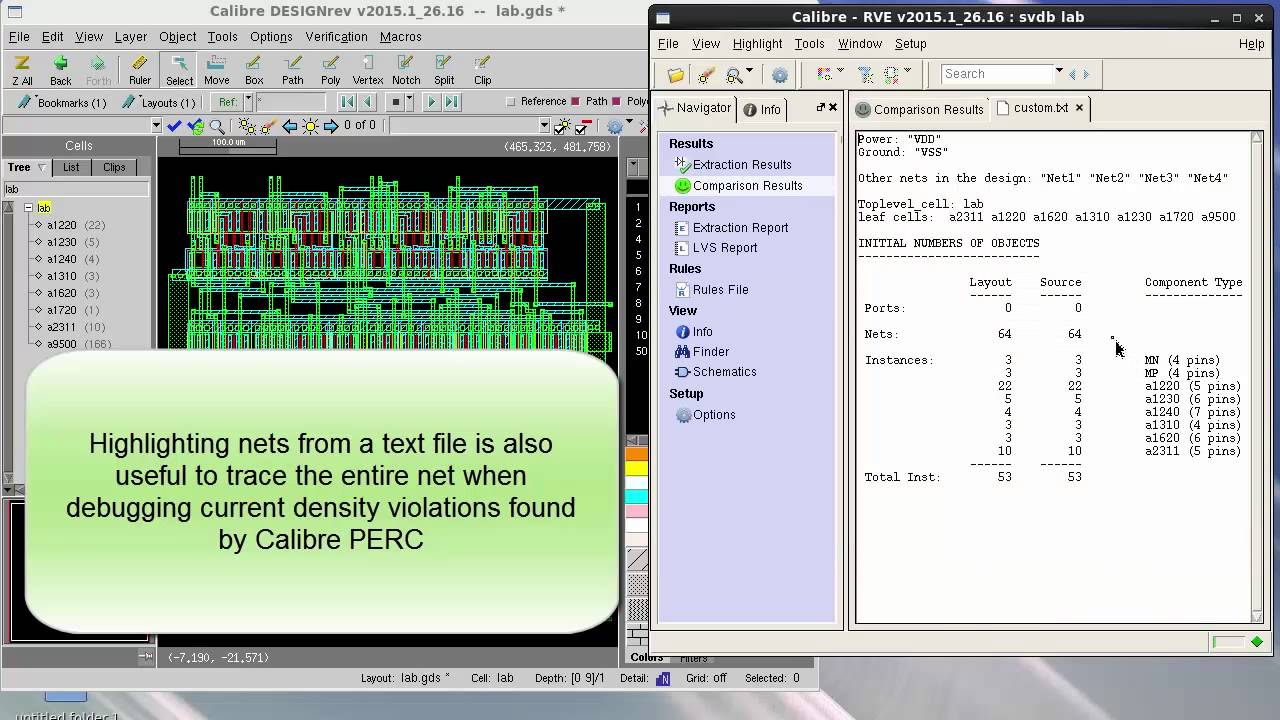Image resolution: width=1280 pixels, height=720 pixels.
Task: Click the play forward green arrow
Action: (x=431, y=102)
